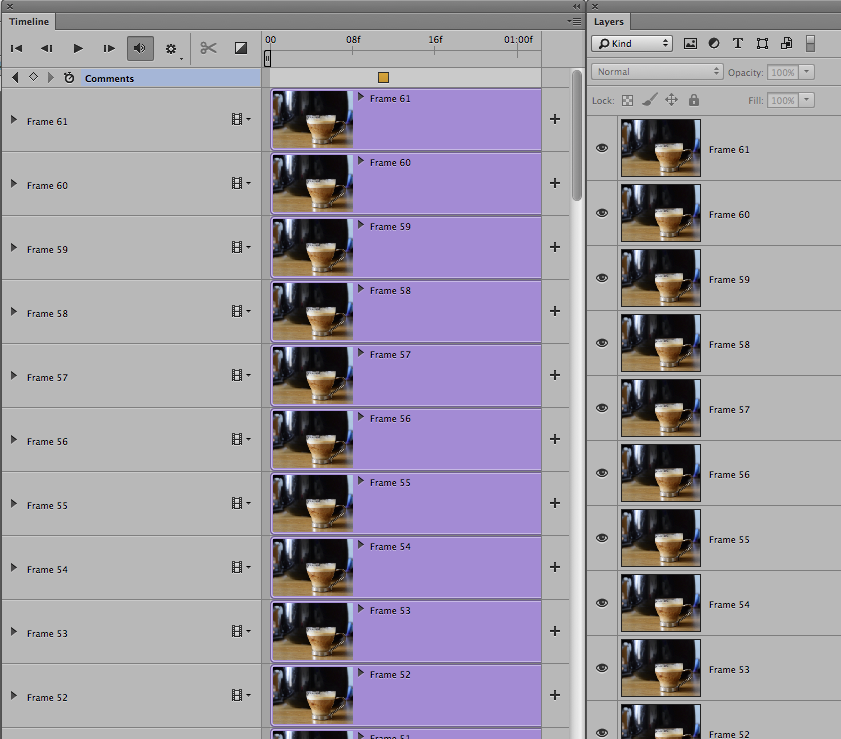
Task: Choose a transition with the fade icon
Action: click(x=241, y=48)
